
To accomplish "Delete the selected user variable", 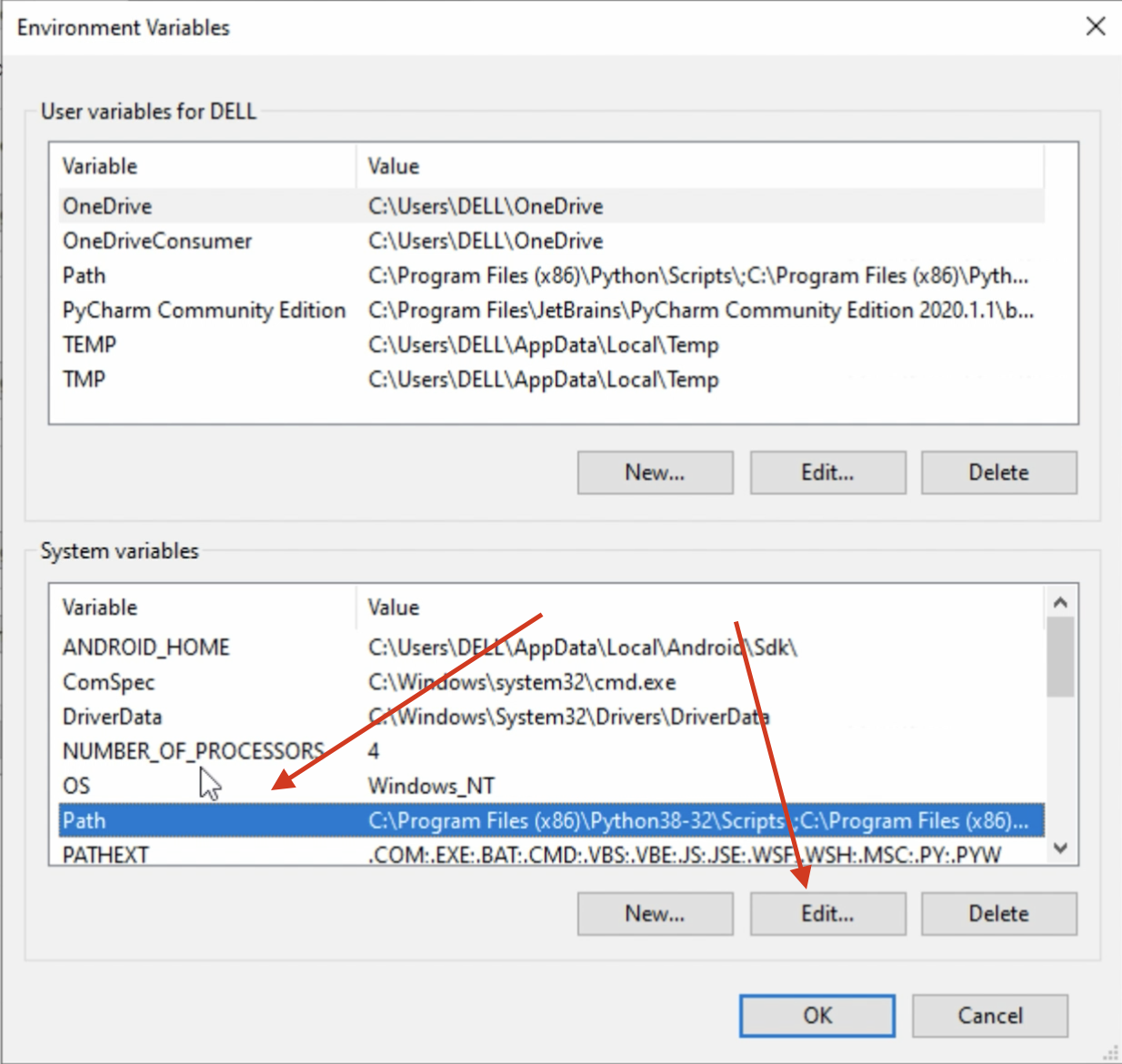I will point(998,472).
